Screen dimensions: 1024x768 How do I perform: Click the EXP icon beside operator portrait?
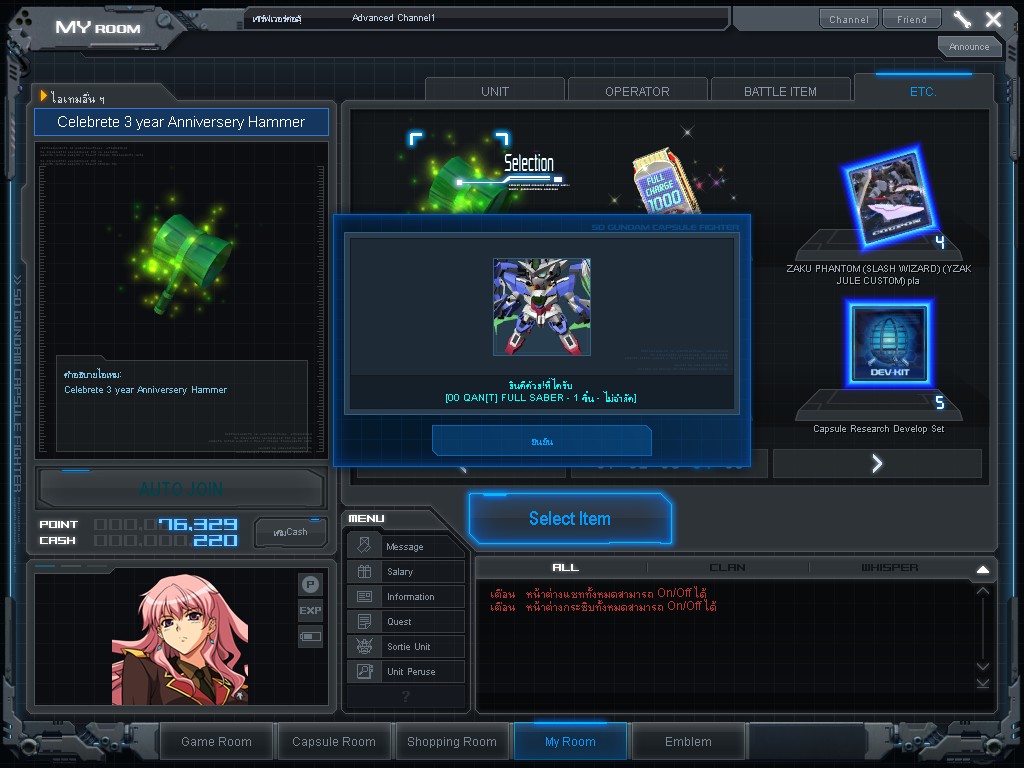click(310, 611)
